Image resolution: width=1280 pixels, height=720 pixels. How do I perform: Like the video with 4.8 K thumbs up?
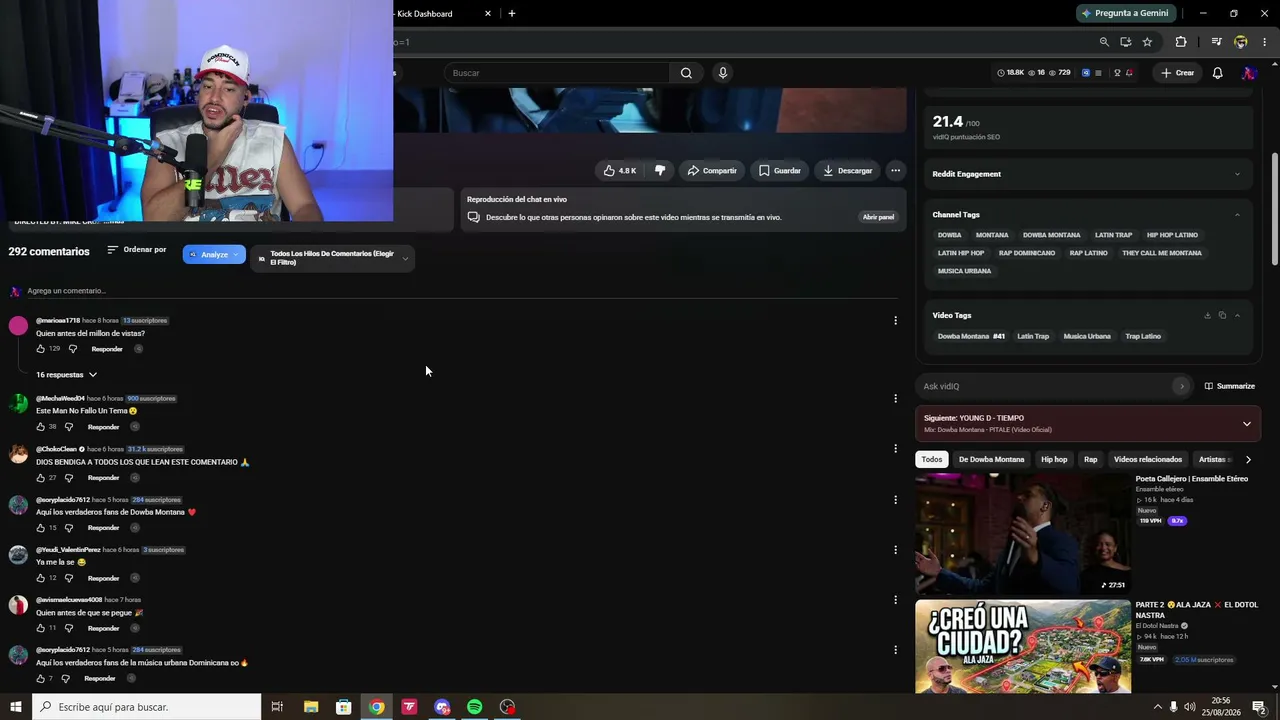tap(620, 171)
